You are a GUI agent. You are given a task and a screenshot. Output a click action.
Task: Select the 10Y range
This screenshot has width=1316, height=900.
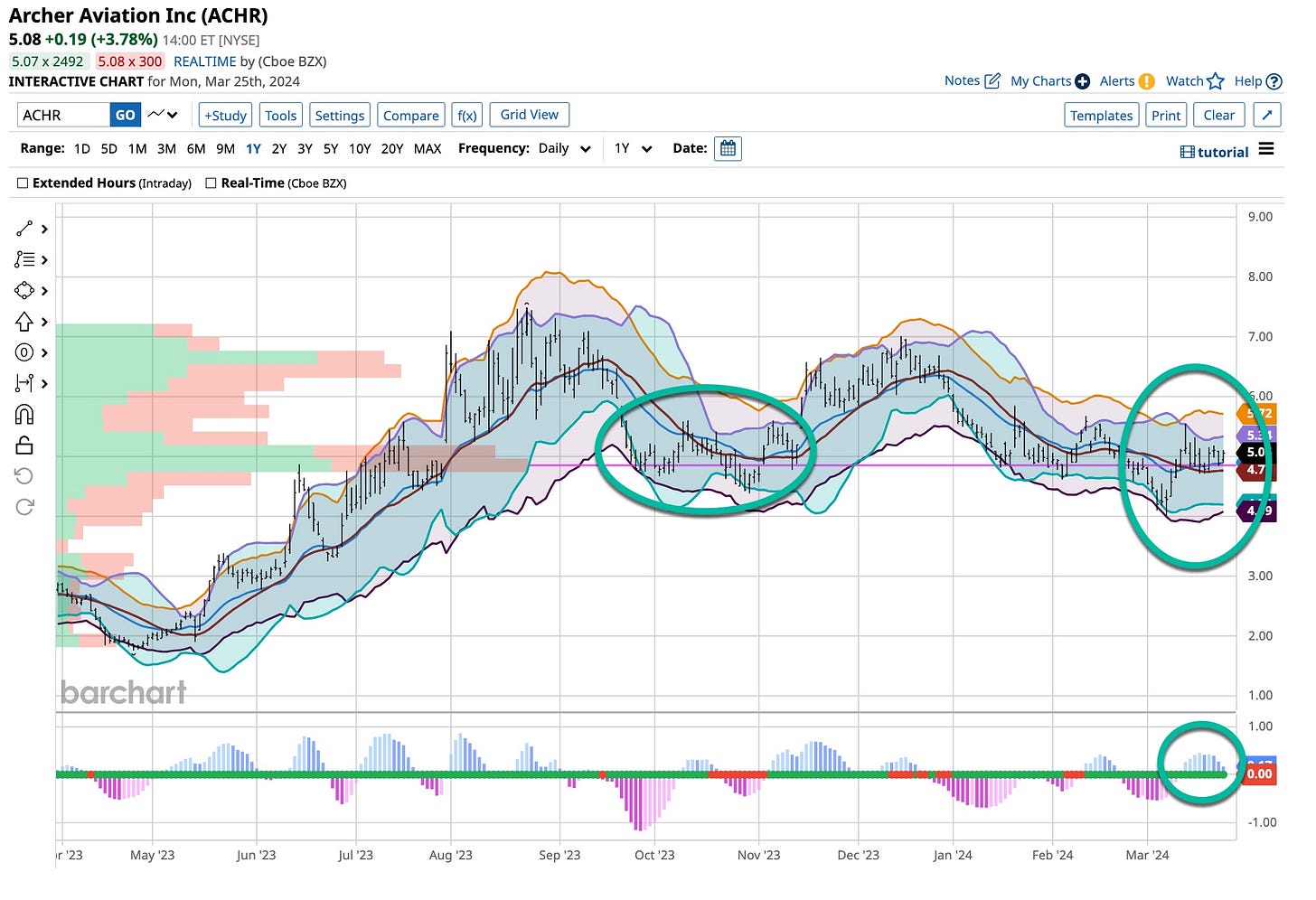pyautogui.click(x=360, y=148)
